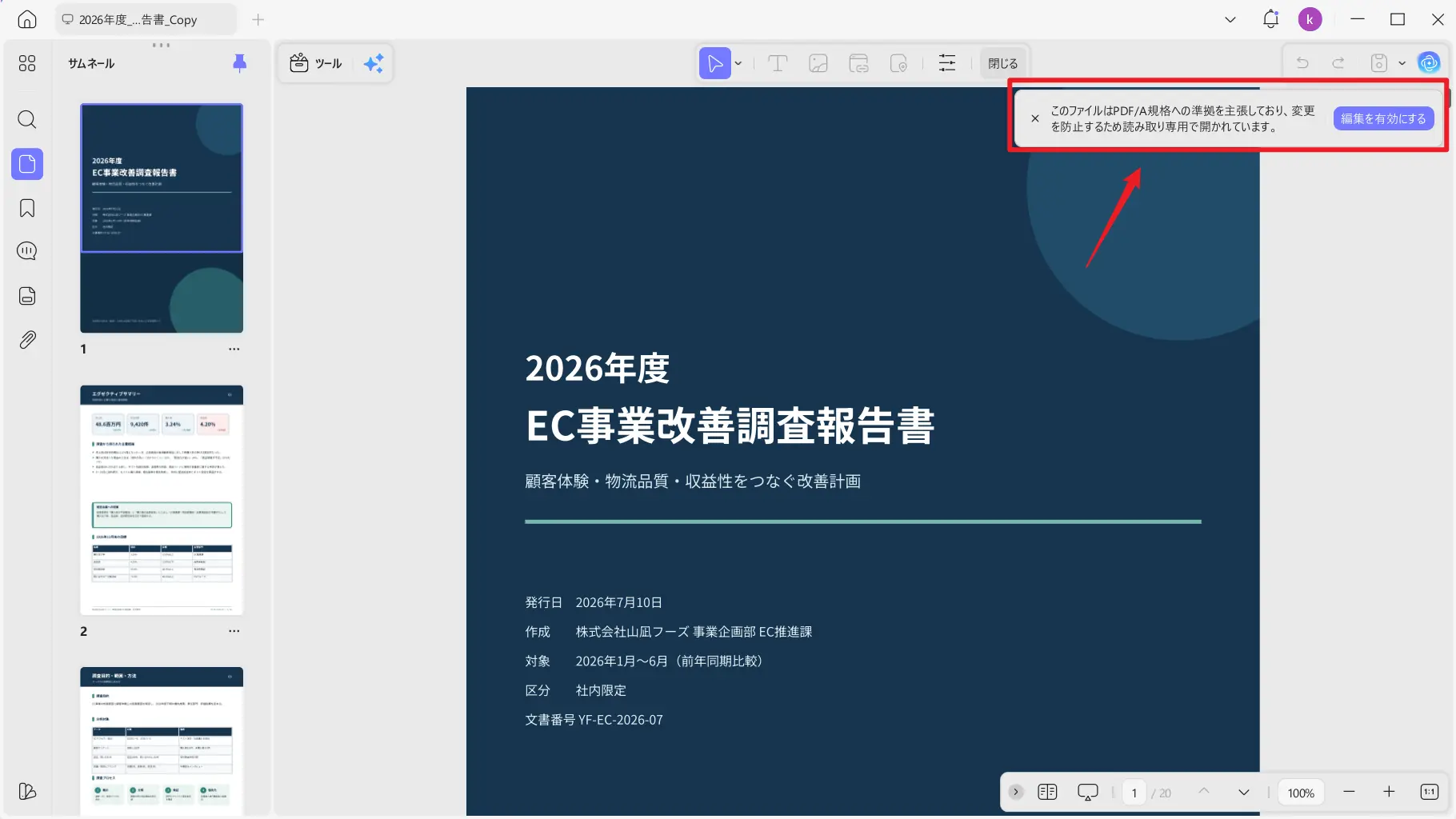Screen dimensions: 1456x819
Task: Click the 閉じる button
Action: [1002, 63]
